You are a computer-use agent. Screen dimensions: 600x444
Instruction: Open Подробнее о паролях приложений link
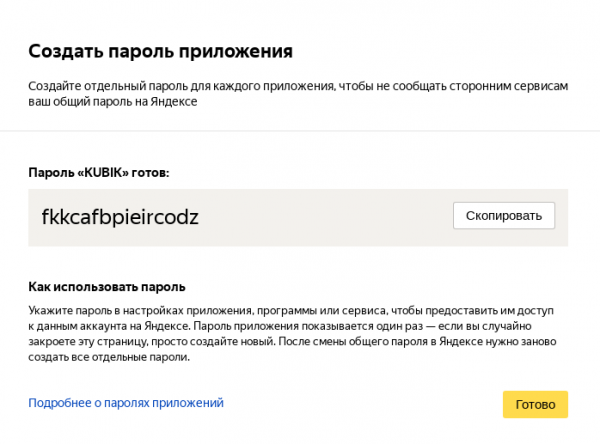126,403
